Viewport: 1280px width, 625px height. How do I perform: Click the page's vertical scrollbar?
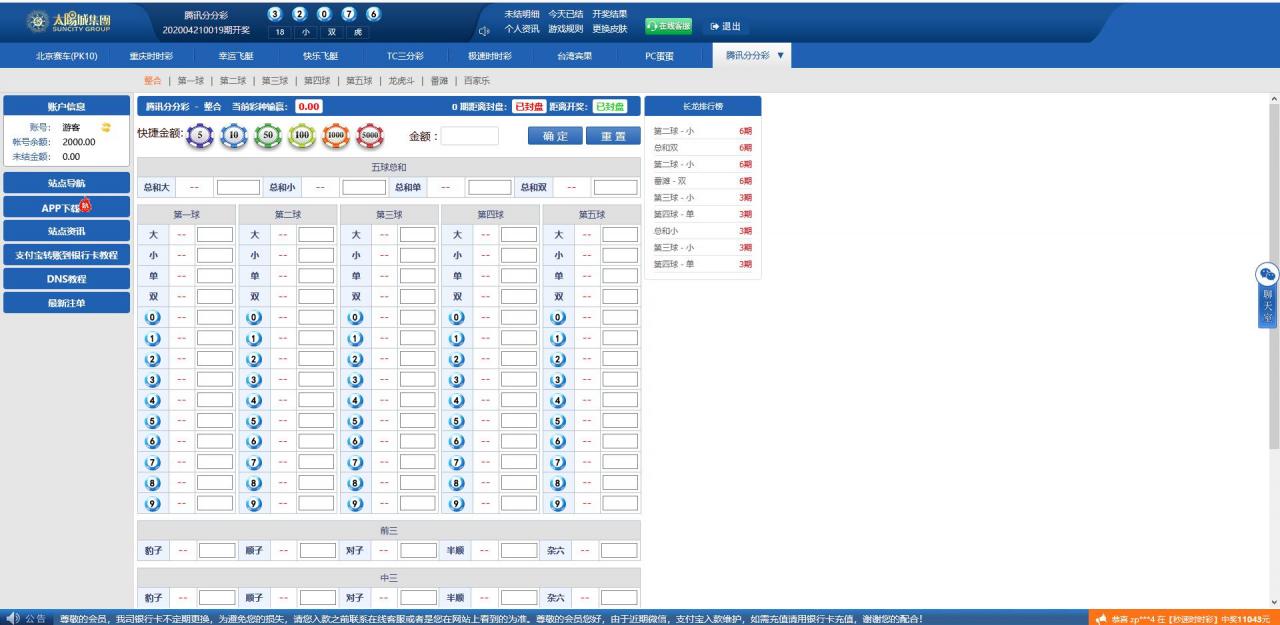coord(1273,300)
